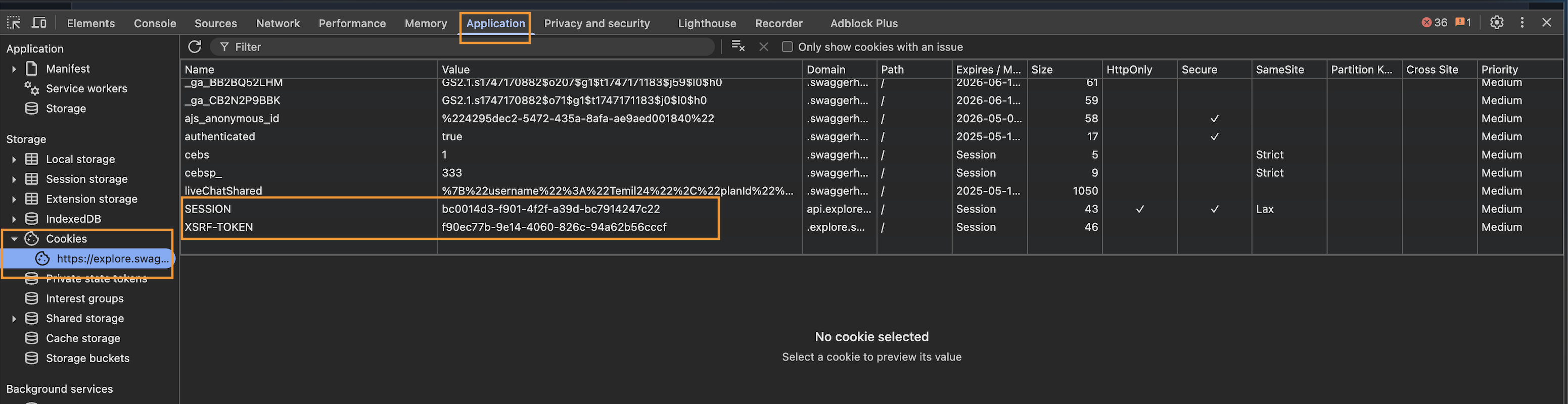Click the red error count badge
This screenshot has width=1568, height=404.
coord(1434,23)
